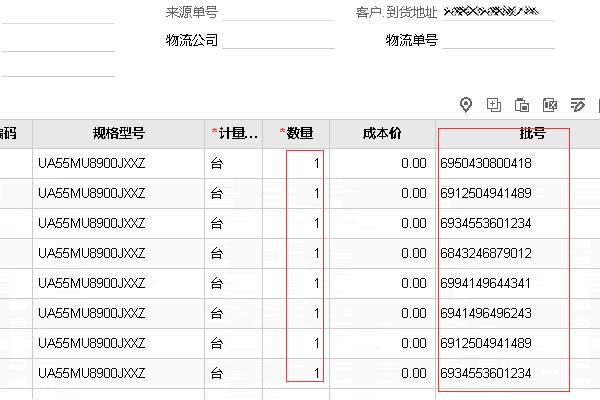
Task: Click the delete row icon with X
Action: point(550,105)
